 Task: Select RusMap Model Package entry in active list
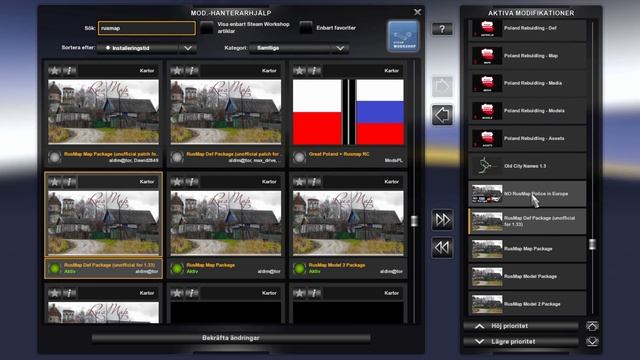click(527, 276)
